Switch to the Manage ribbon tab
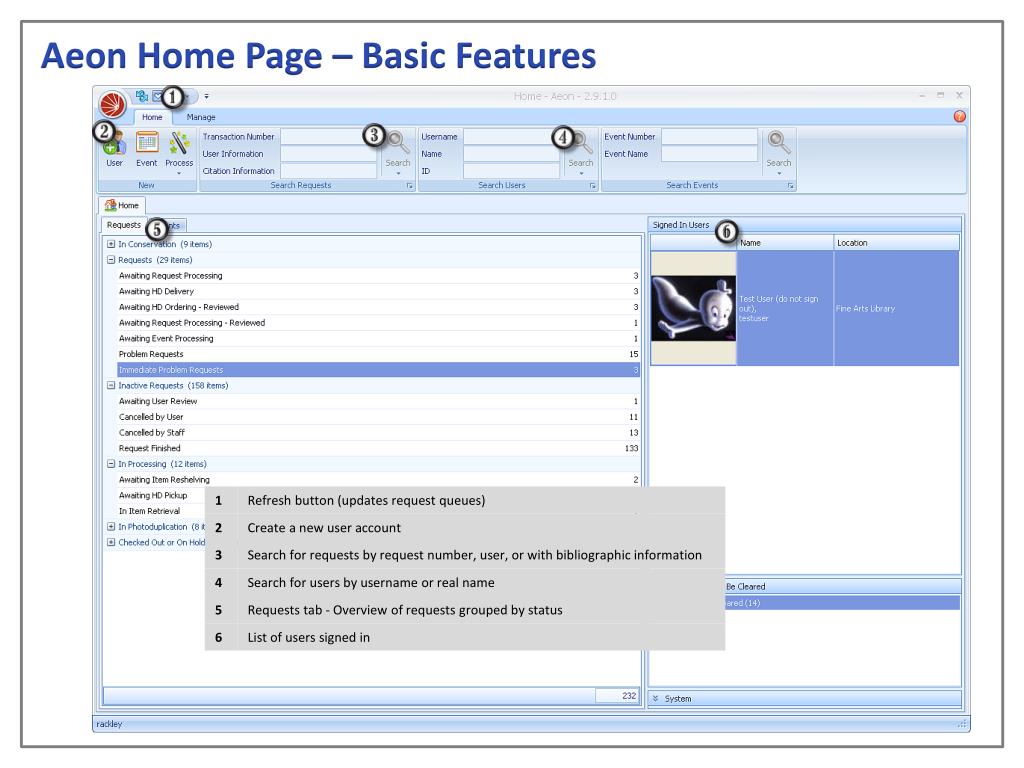Image resolution: width=1024 pixels, height=768 pixels. coord(200,117)
